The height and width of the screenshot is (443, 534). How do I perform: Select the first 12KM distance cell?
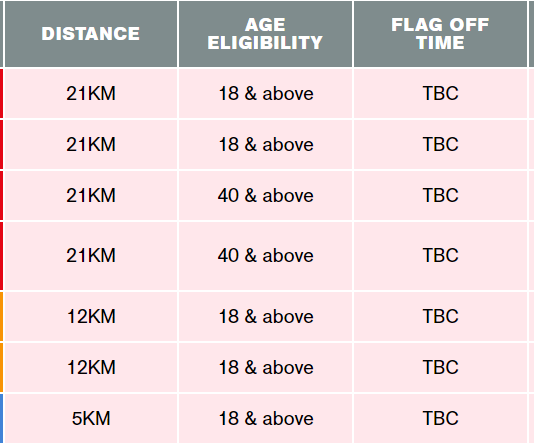(91, 316)
